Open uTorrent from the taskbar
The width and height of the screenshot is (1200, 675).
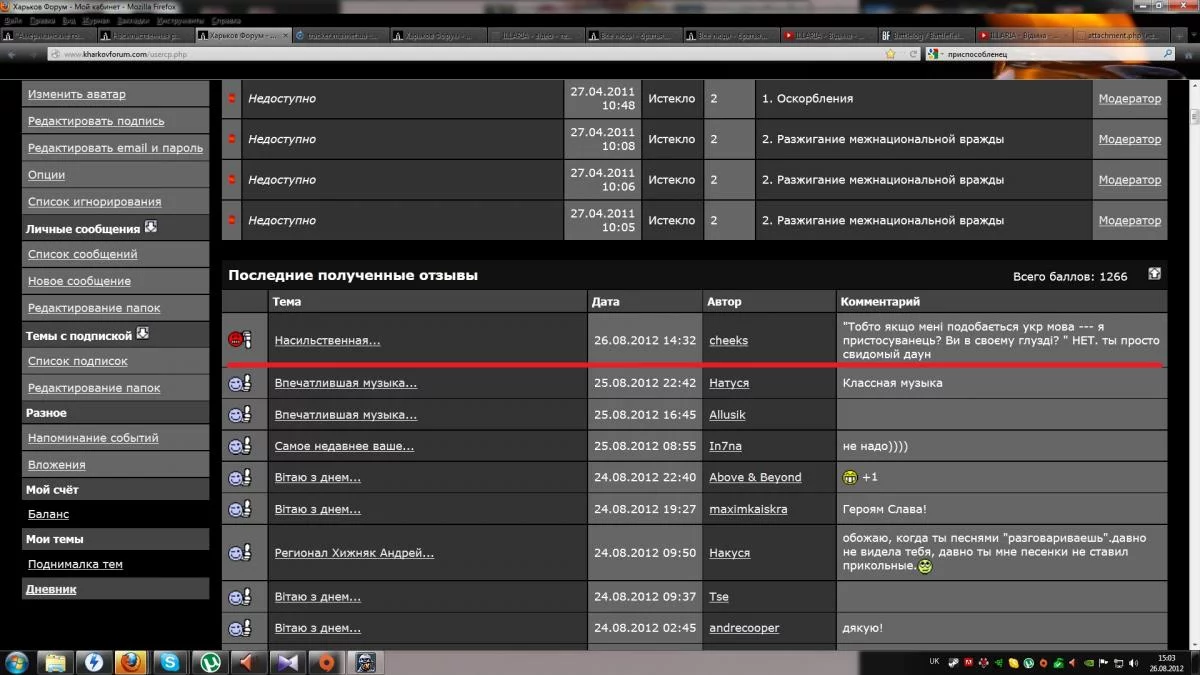click(x=209, y=662)
